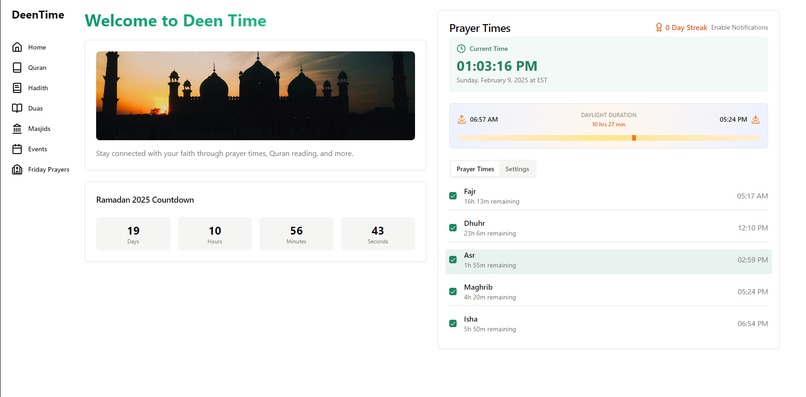The width and height of the screenshot is (806, 397).
Task: Select the Prayer Times tab
Action: [x=475, y=169]
